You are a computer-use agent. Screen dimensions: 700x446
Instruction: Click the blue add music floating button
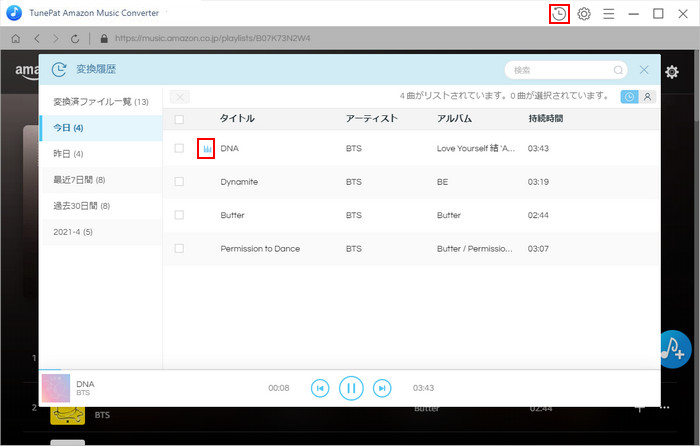675,349
